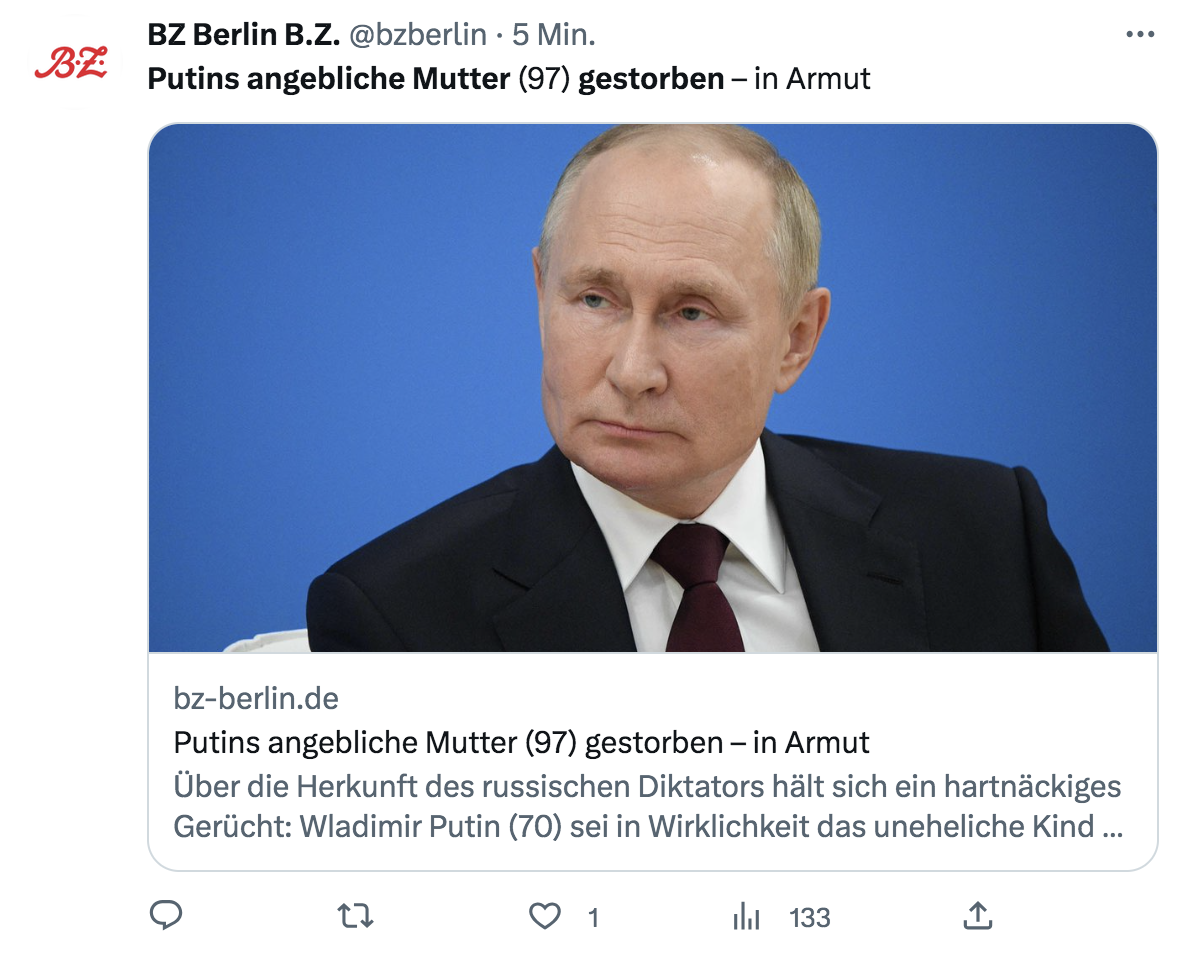Click the reply speech bubble icon
The height and width of the screenshot is (958, 1188).
coord(166,916)
